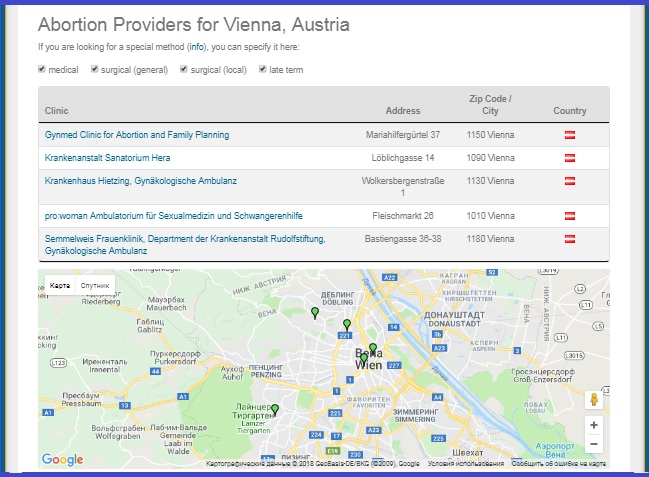
Task: Toggle the surgical (general) checkbox
Action: [x=94, y=69]
